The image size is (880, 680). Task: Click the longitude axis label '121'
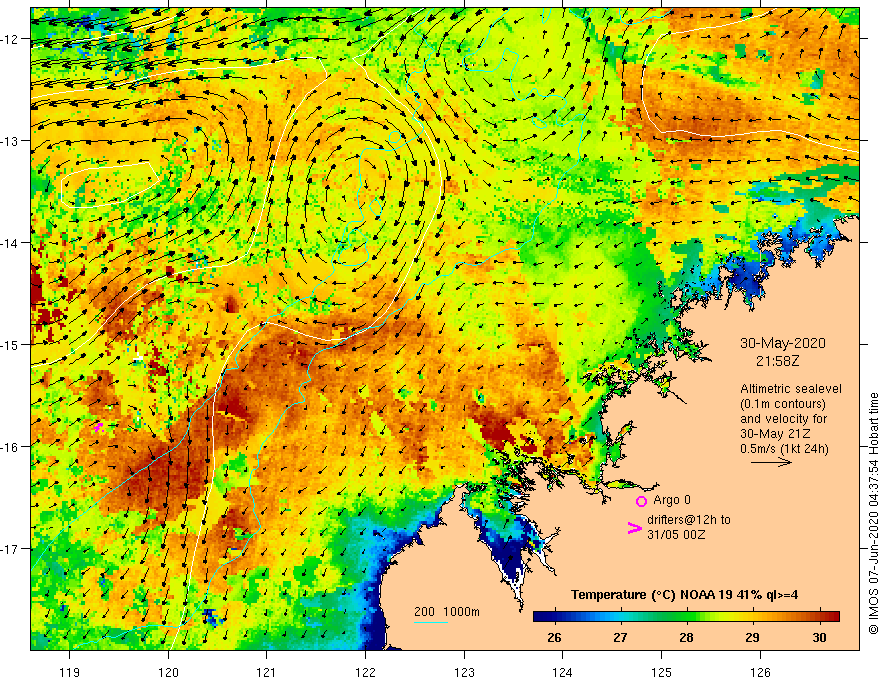[x=267, y=672]
